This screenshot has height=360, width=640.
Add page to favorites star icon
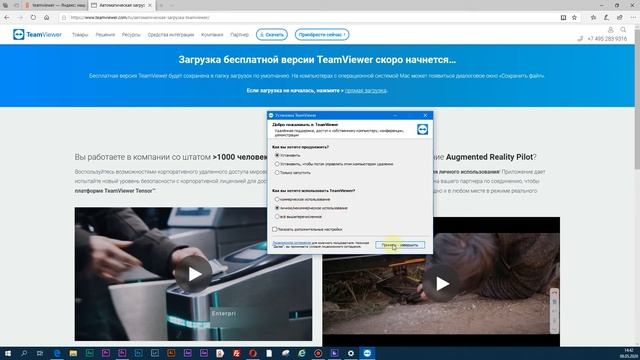pos(574,18)
